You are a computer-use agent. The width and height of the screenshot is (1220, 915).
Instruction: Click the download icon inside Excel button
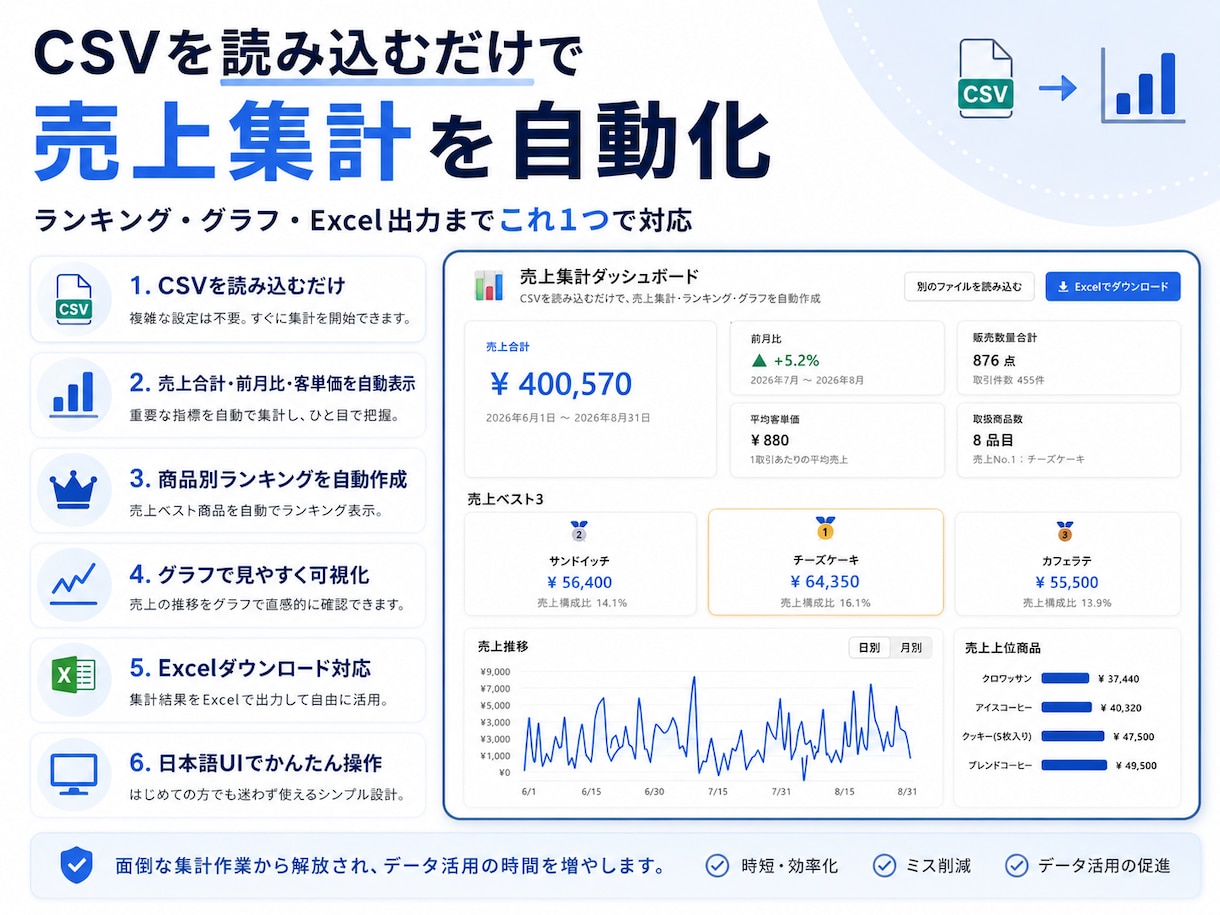click(1063, 286)
